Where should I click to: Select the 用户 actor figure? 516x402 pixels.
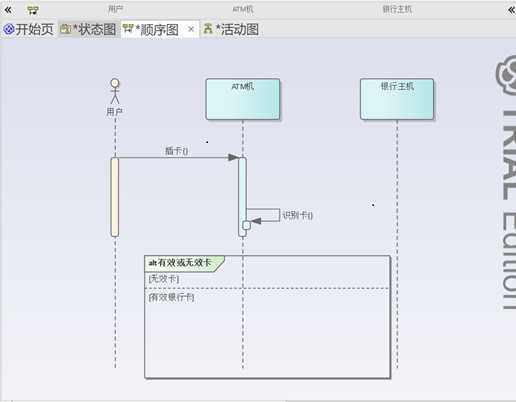point(115,91)
